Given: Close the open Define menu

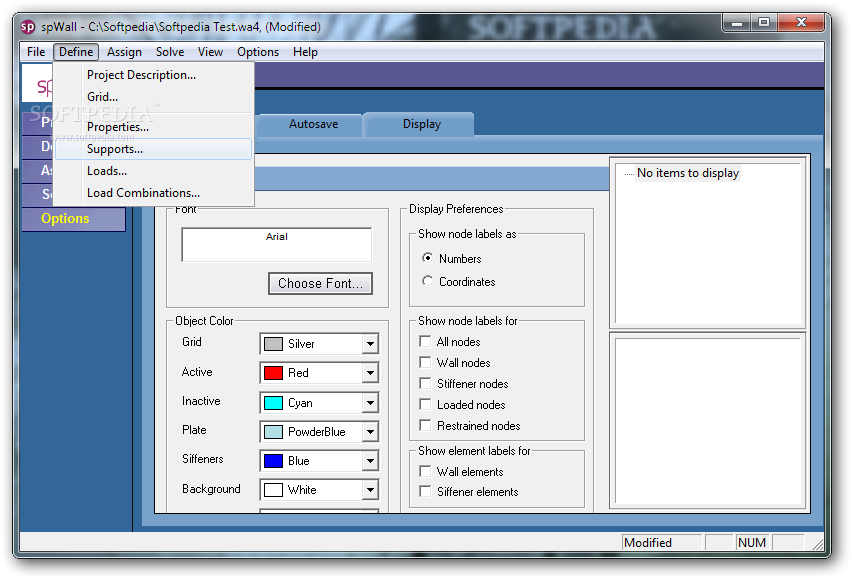Looking at the screenshot, I should tap(76, 52).
